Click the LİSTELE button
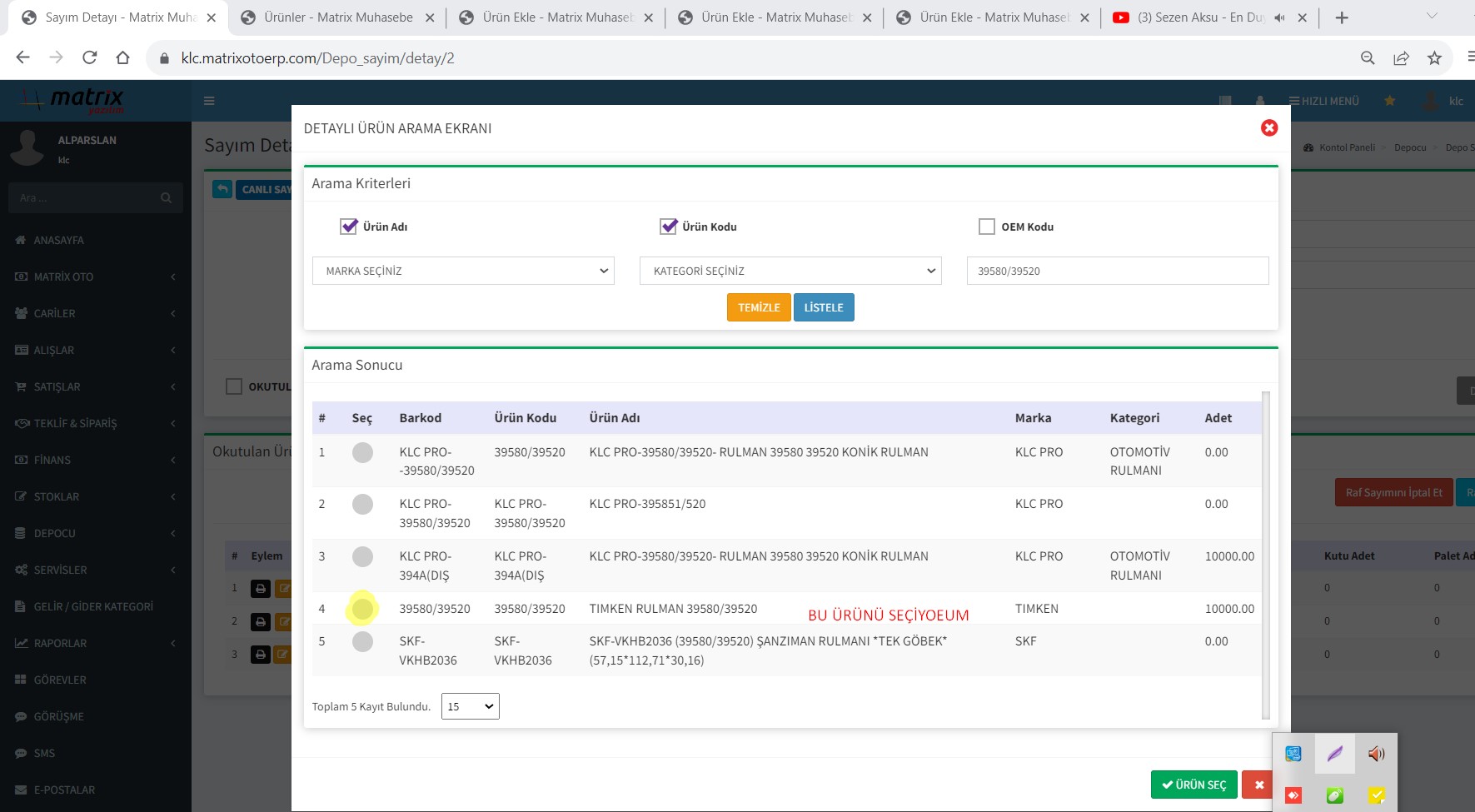1475x812 pixels. (x=823, y=307)
